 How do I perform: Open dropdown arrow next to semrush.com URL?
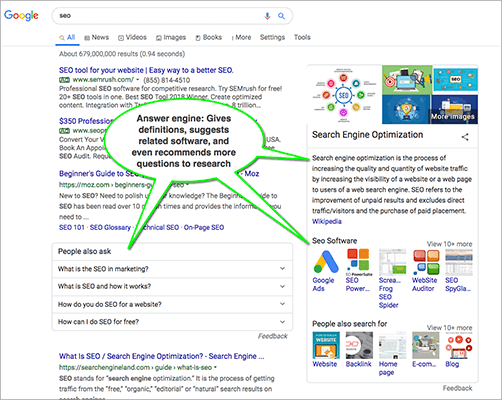coord(138,80)
